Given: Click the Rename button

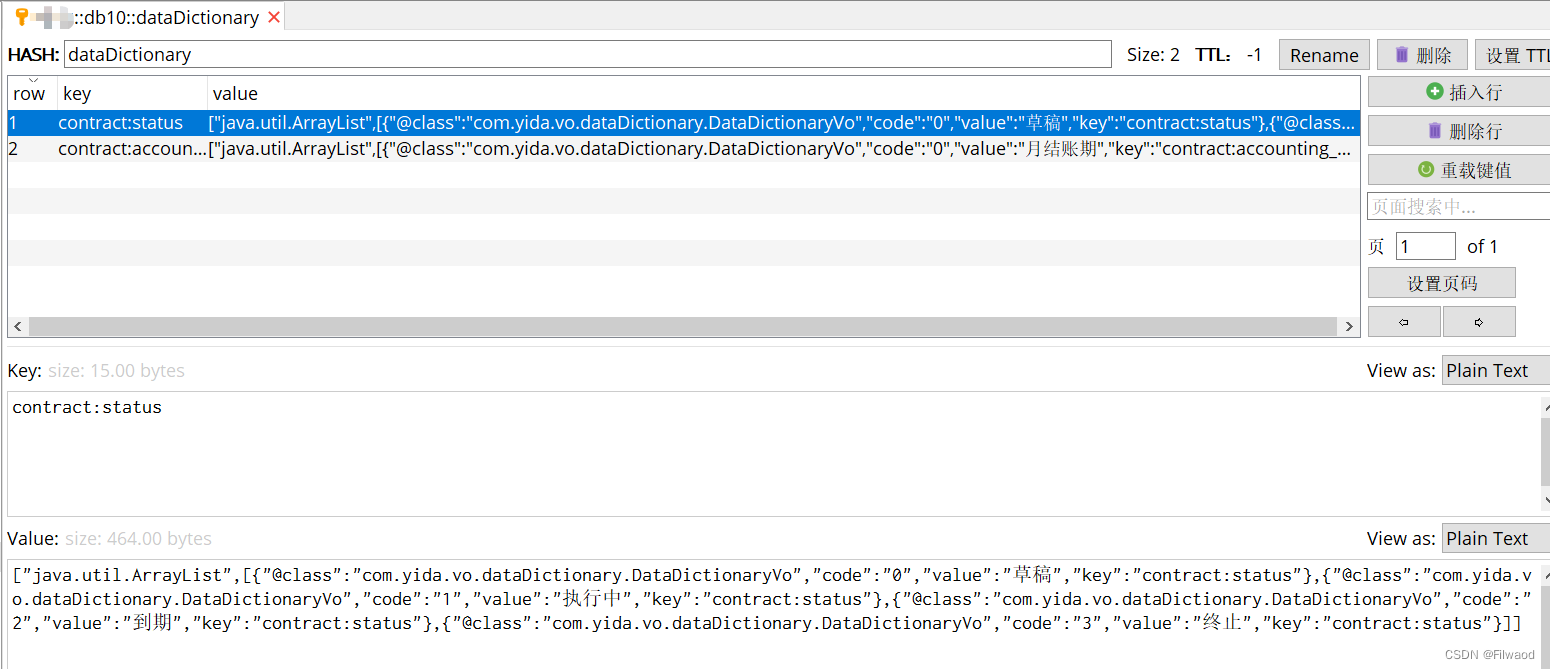Looking at the screenshot, I should tap(1324, 55).
